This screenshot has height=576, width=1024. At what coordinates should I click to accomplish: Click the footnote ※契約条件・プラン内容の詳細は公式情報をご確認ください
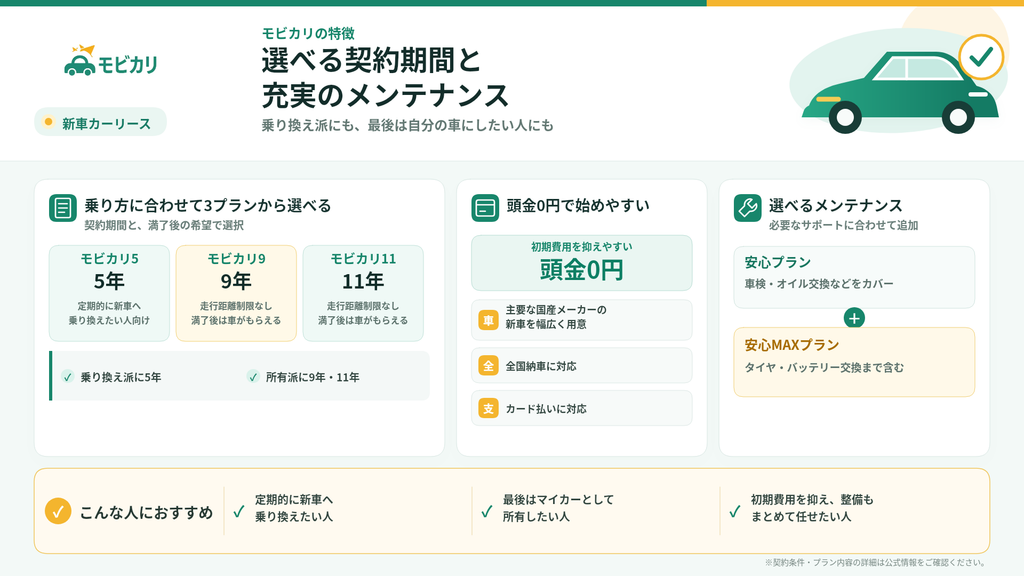875,562
